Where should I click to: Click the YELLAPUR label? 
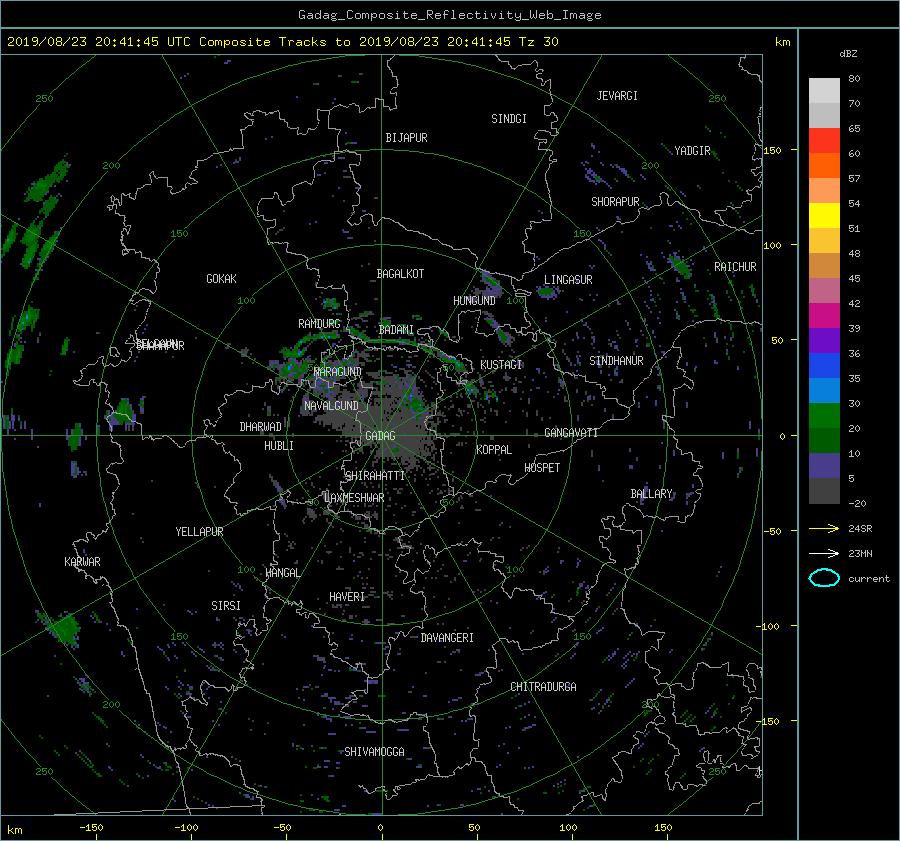click(199, 532)
